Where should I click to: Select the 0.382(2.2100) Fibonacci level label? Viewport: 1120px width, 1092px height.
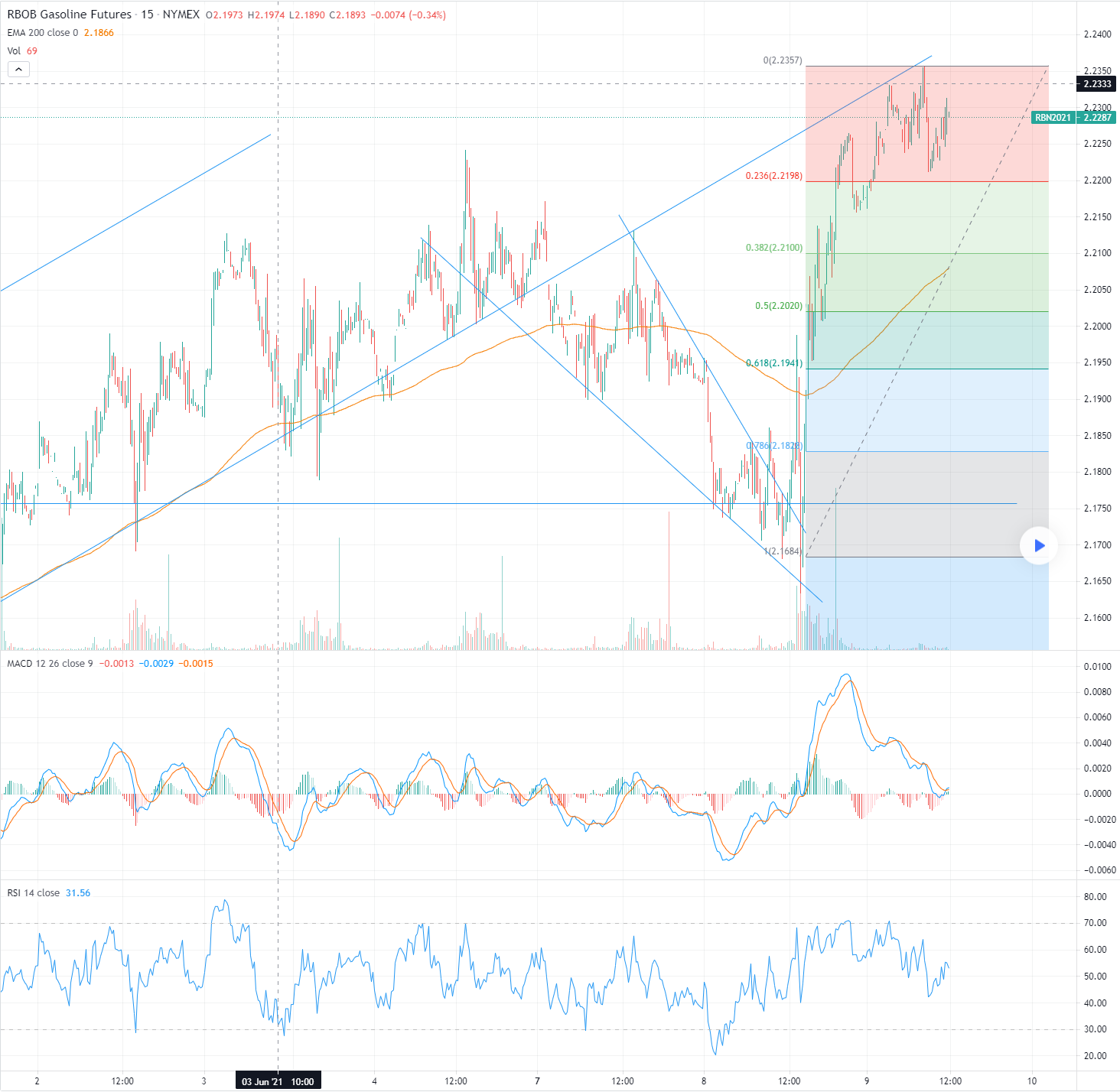(x=773, y=248)
